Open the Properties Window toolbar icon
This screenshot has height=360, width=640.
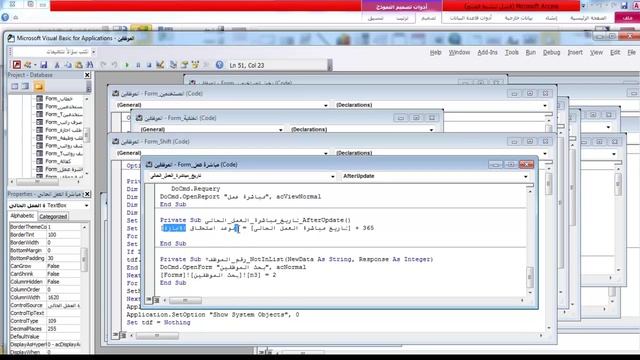click(x=184, y=65)
